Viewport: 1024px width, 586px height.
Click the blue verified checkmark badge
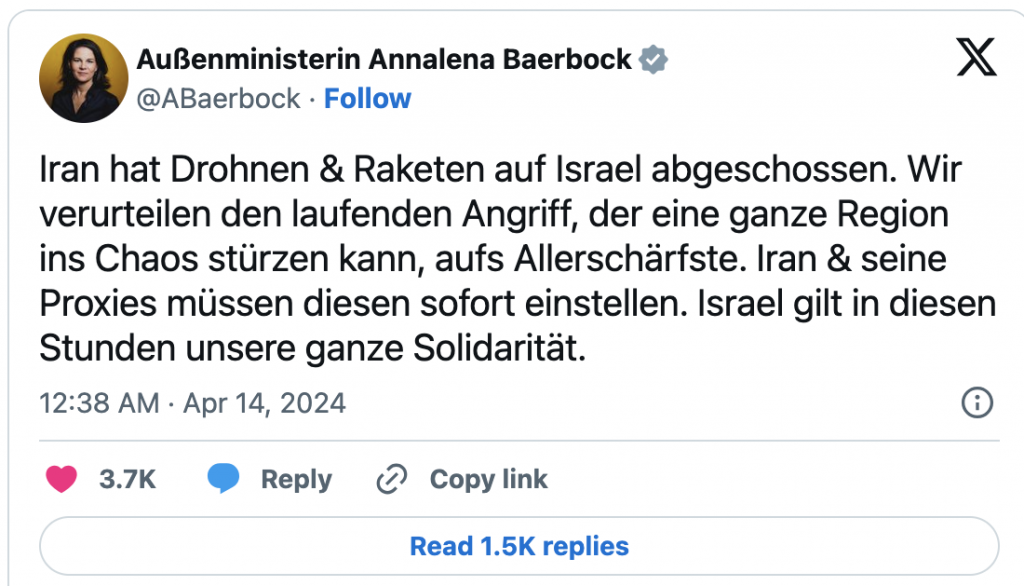pyautogui.click(x=654, y=60)
